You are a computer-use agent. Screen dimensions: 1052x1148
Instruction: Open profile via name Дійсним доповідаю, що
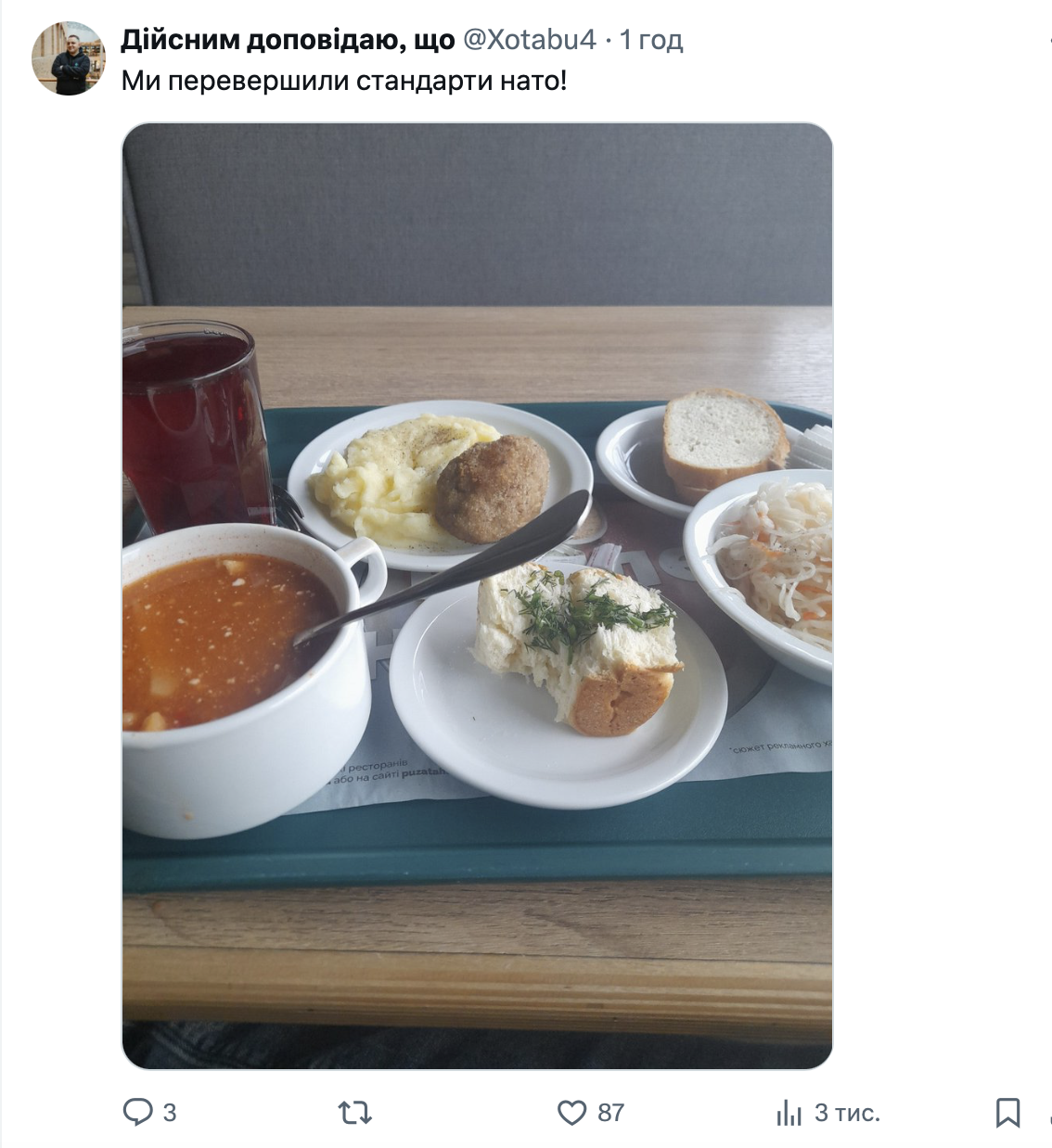tap(288, 40)
